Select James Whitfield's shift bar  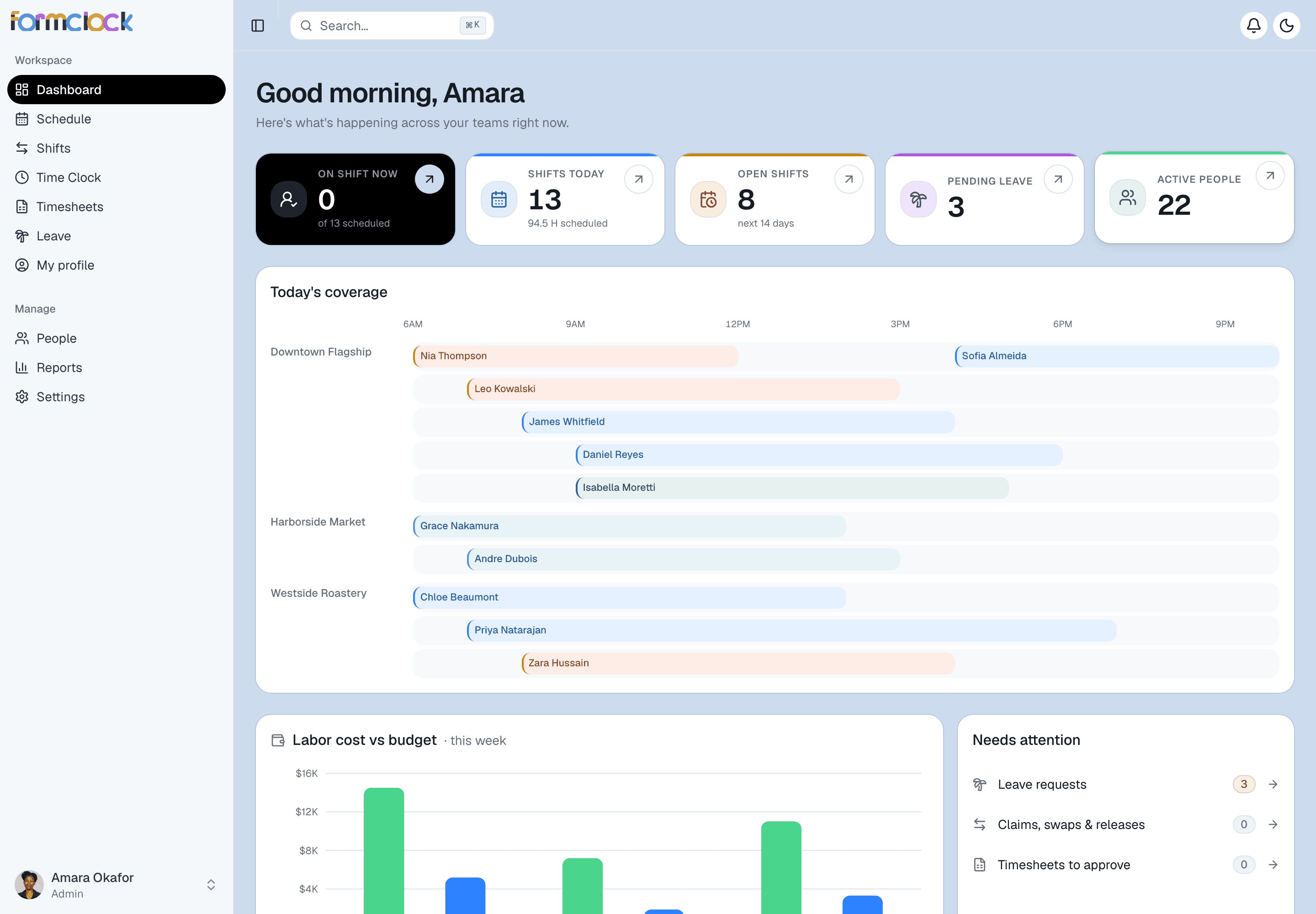738,422
